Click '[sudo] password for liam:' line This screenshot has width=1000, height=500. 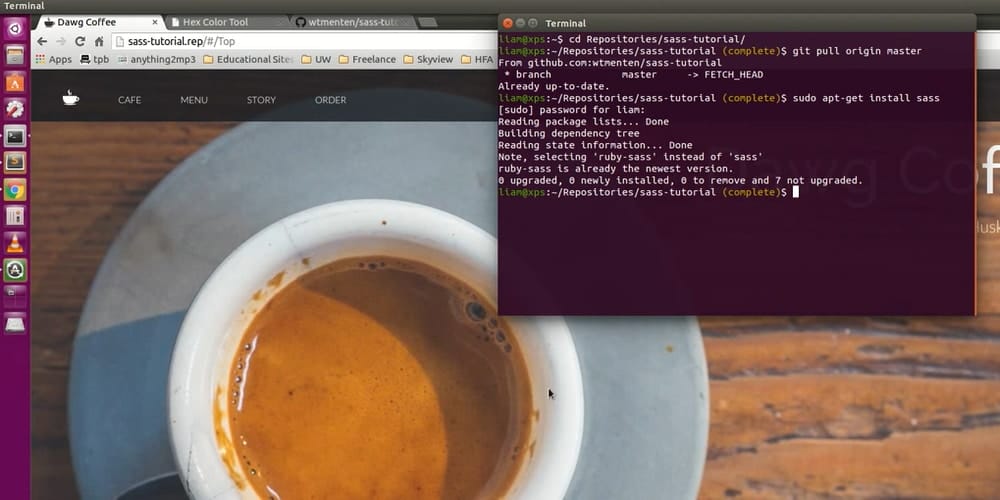[x=571, y=110]
